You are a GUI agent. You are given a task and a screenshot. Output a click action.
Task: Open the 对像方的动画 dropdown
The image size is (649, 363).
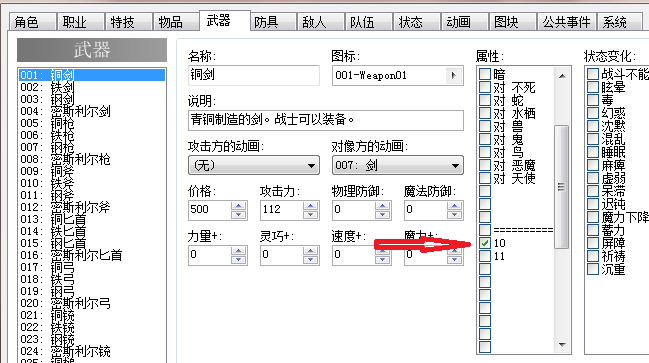[x=398, y=165]
